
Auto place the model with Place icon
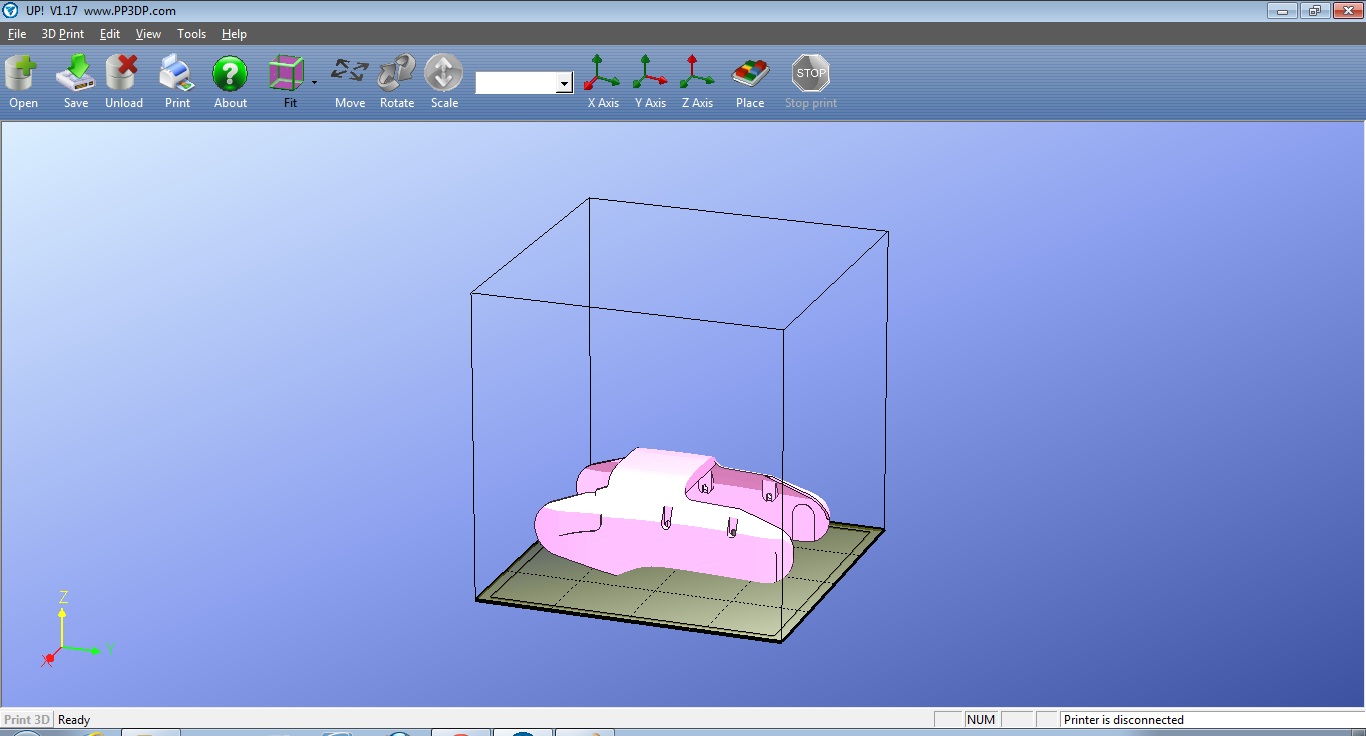point(750,82)
